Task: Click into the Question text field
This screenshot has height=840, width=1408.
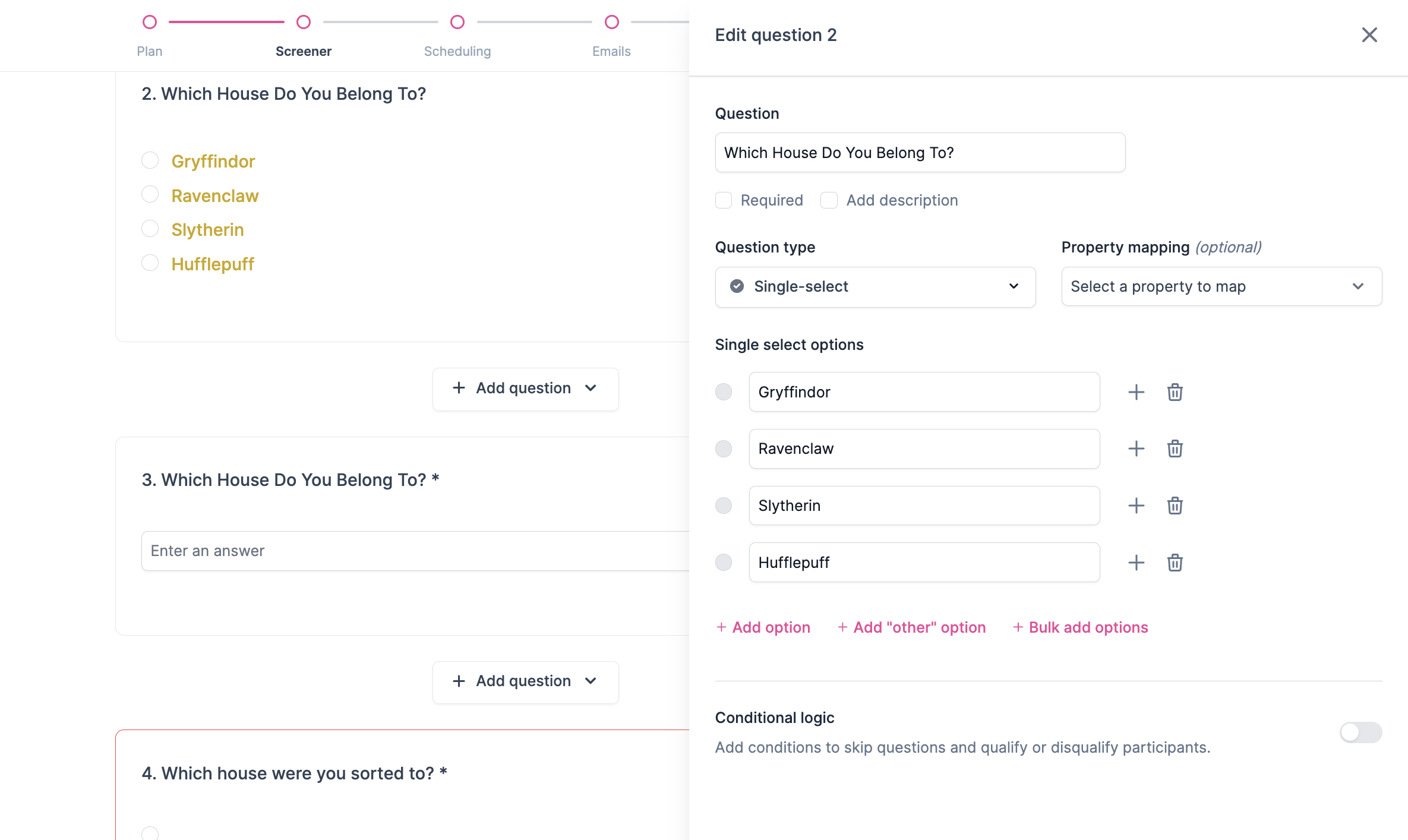Action: (x=920, y=153)
